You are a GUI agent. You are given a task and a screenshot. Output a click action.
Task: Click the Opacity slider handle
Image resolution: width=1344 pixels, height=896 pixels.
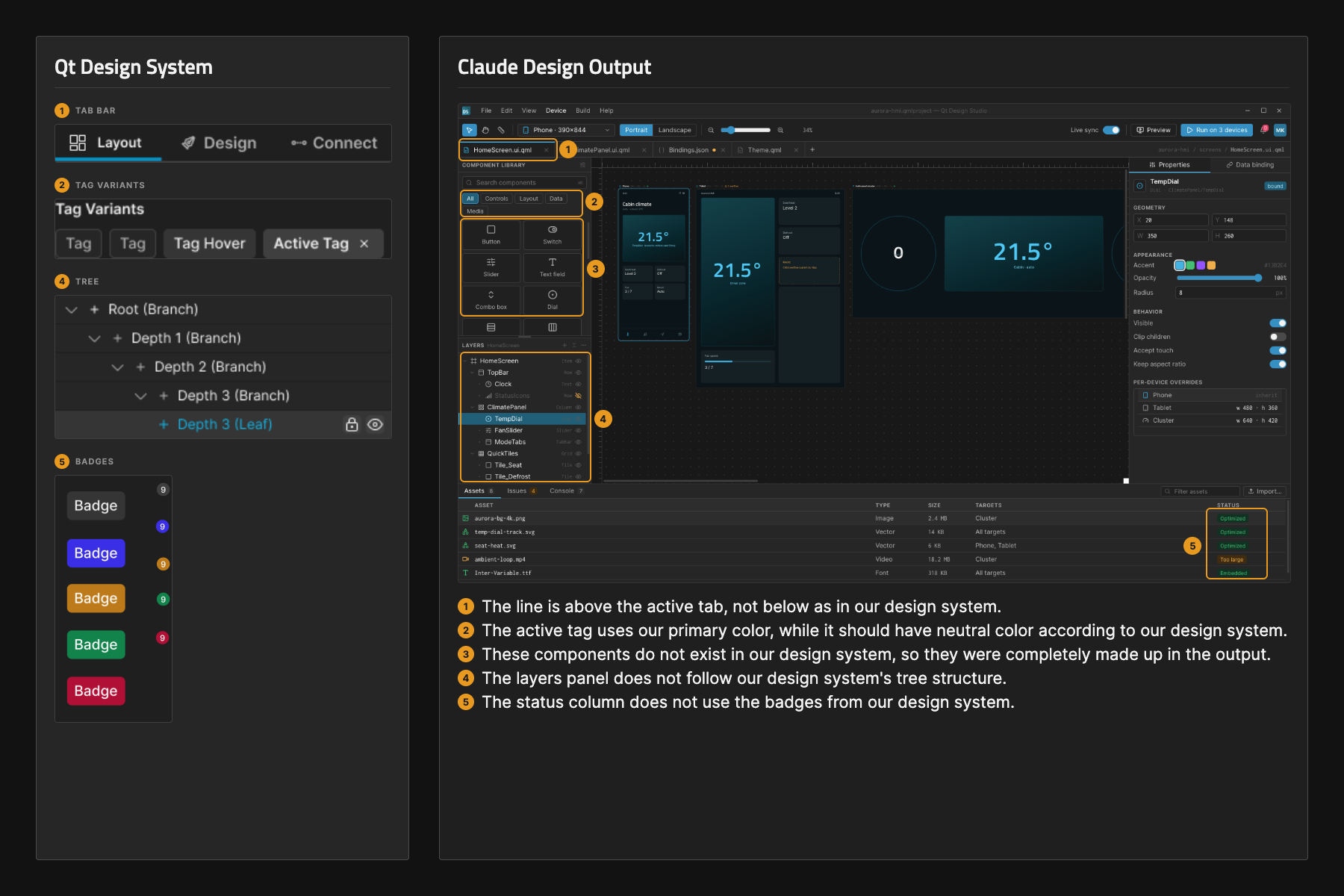tap(1258, 278)
